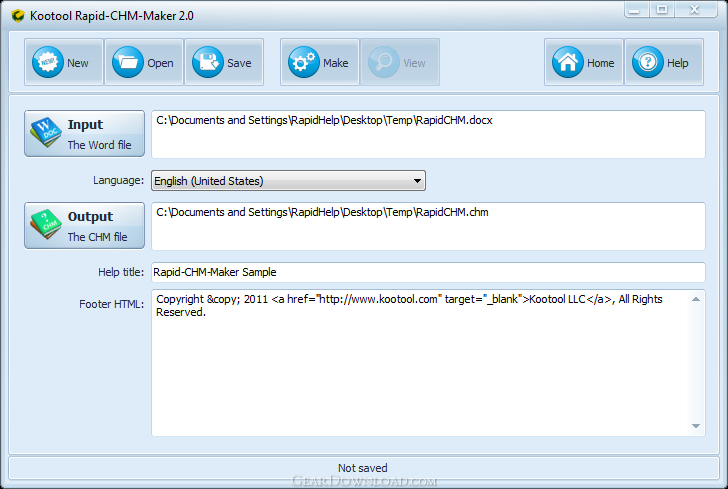Open Help with question mark icon
This screenshot has width=728, height=489.
click(x=648, y=63)
